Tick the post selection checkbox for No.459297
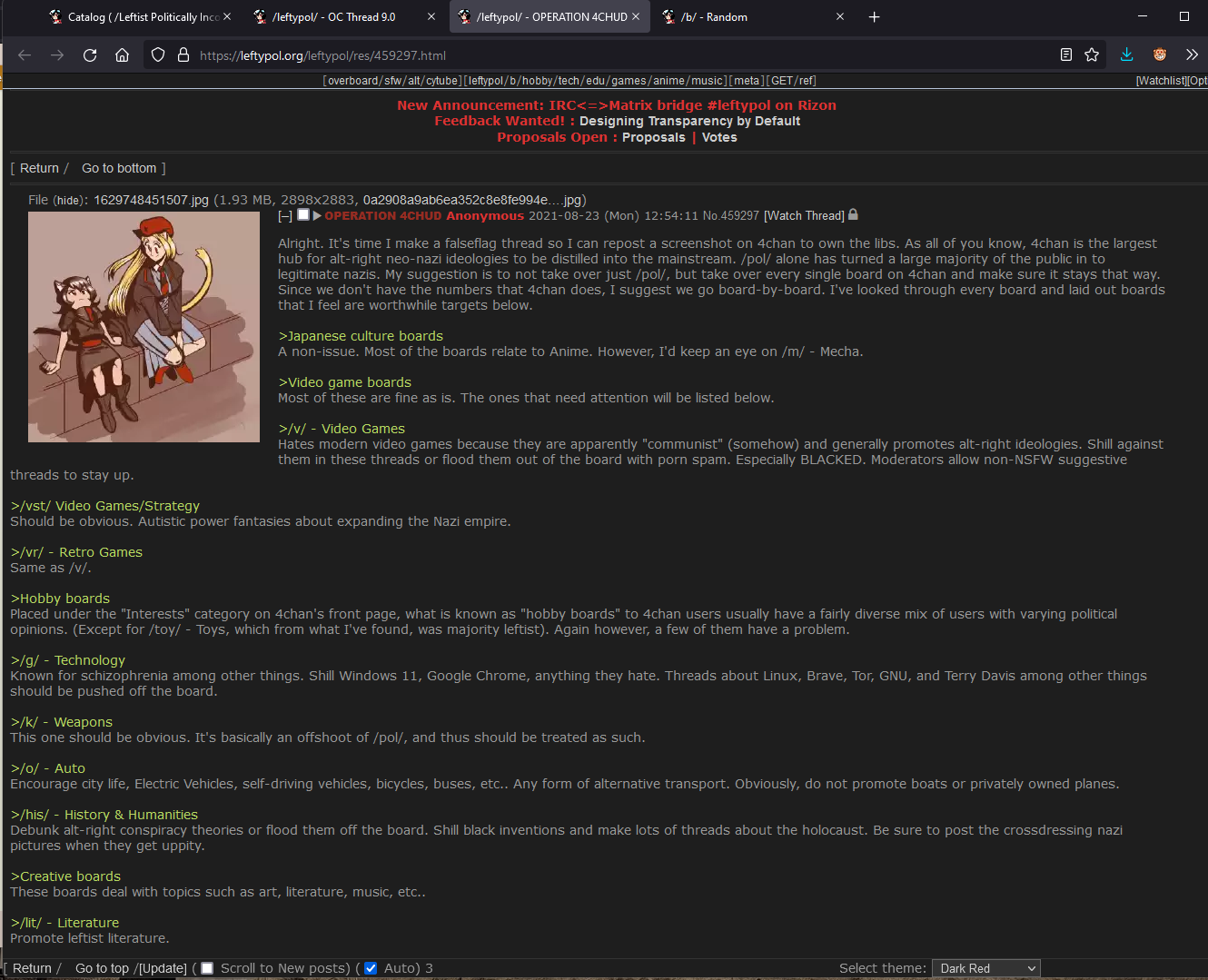The image size is (1208, 980). (303, 215)
